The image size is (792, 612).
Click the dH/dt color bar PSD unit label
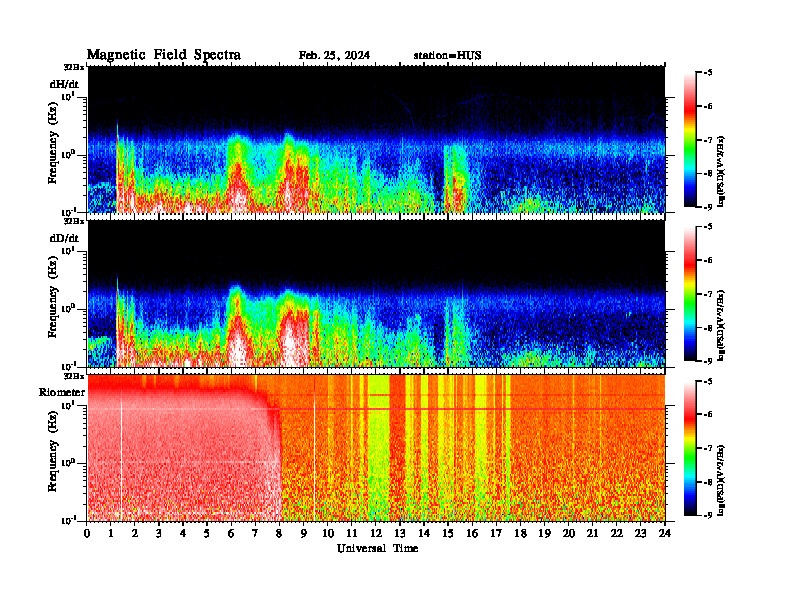click(721, 171)
